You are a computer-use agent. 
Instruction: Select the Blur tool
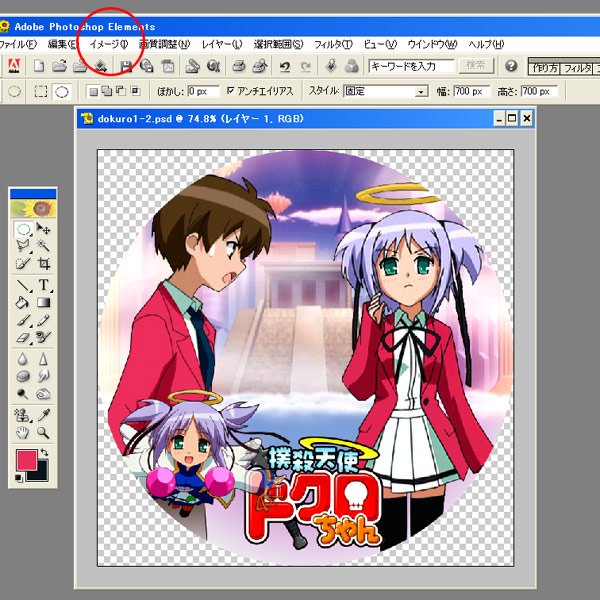pos(23,359)
